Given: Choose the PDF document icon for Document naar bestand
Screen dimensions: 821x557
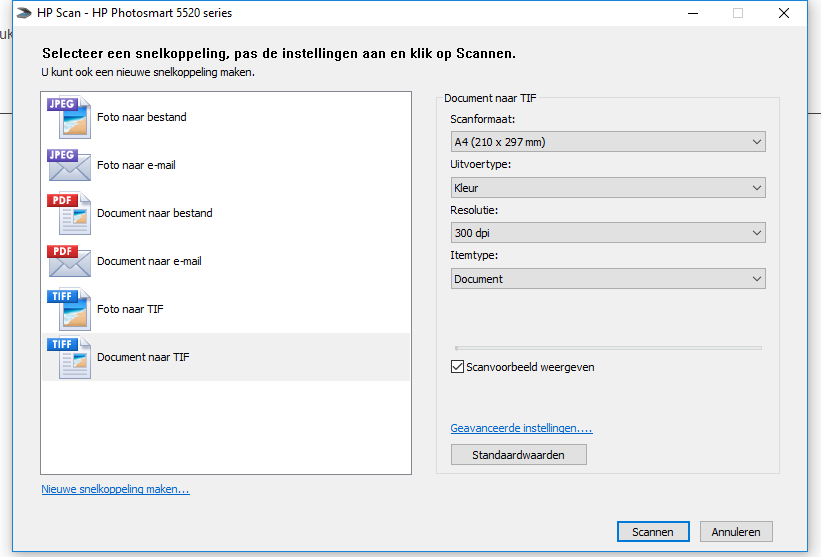Looking at the screenshot, I should (69, 213).
